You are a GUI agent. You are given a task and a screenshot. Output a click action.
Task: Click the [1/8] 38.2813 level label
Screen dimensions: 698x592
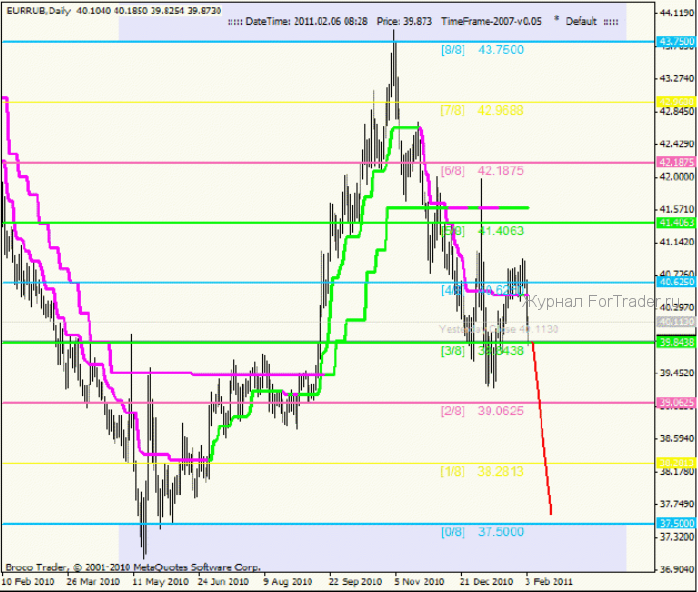[x=482, y=470]
